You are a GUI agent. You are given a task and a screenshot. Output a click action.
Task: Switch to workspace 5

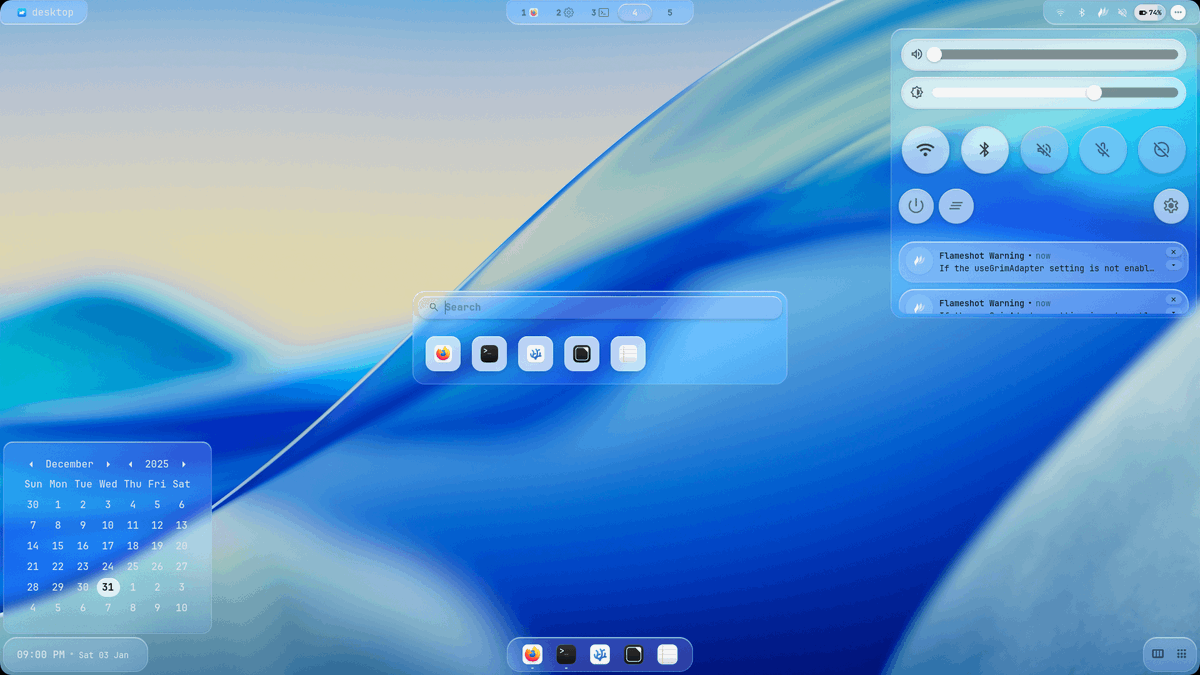pos(670,13)
